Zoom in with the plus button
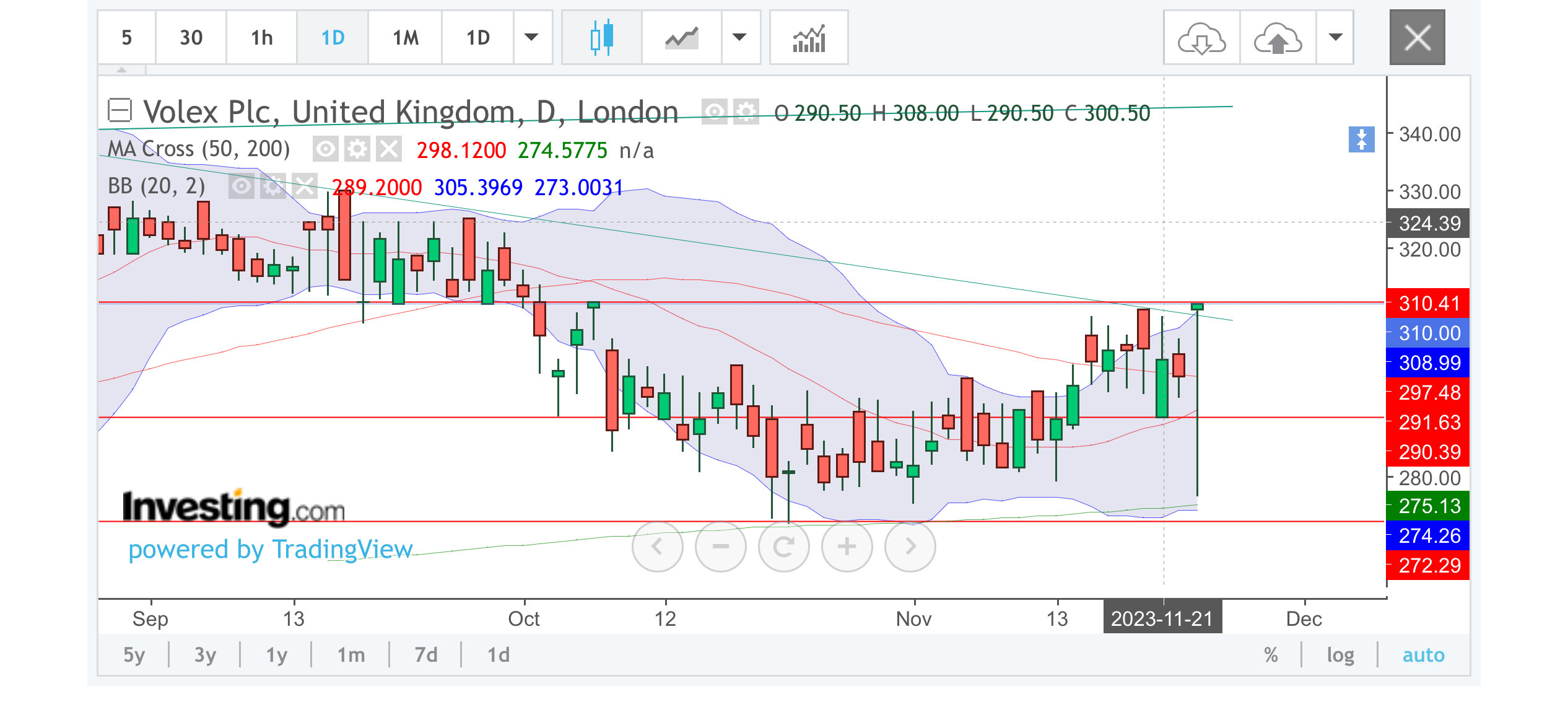 847,547
